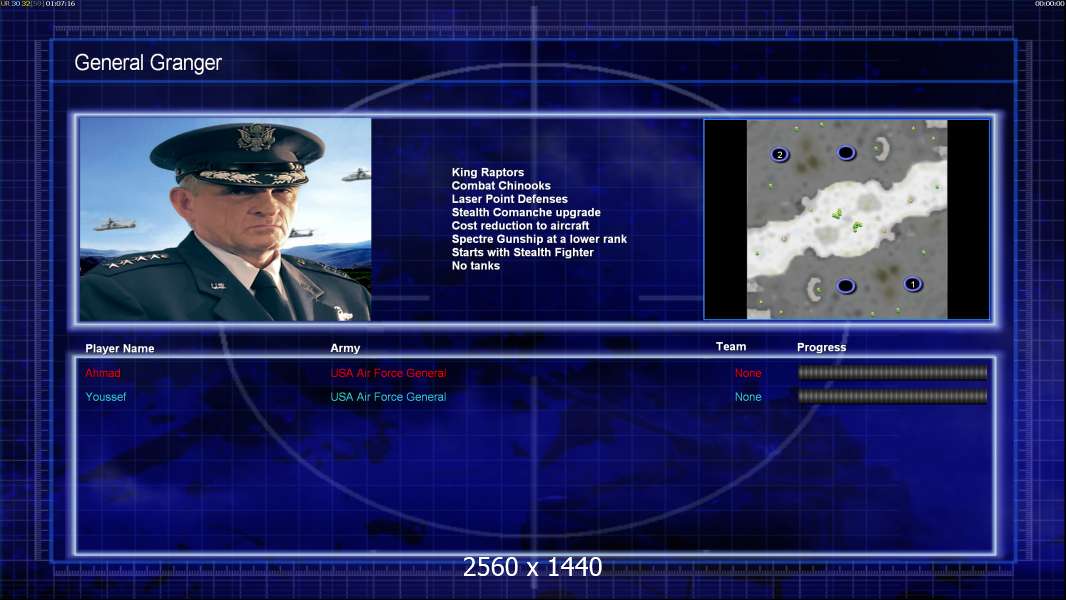This screenshot has height=600, width=1066.
Task: Click the General Granger title text
Action: tap(148, 63)
